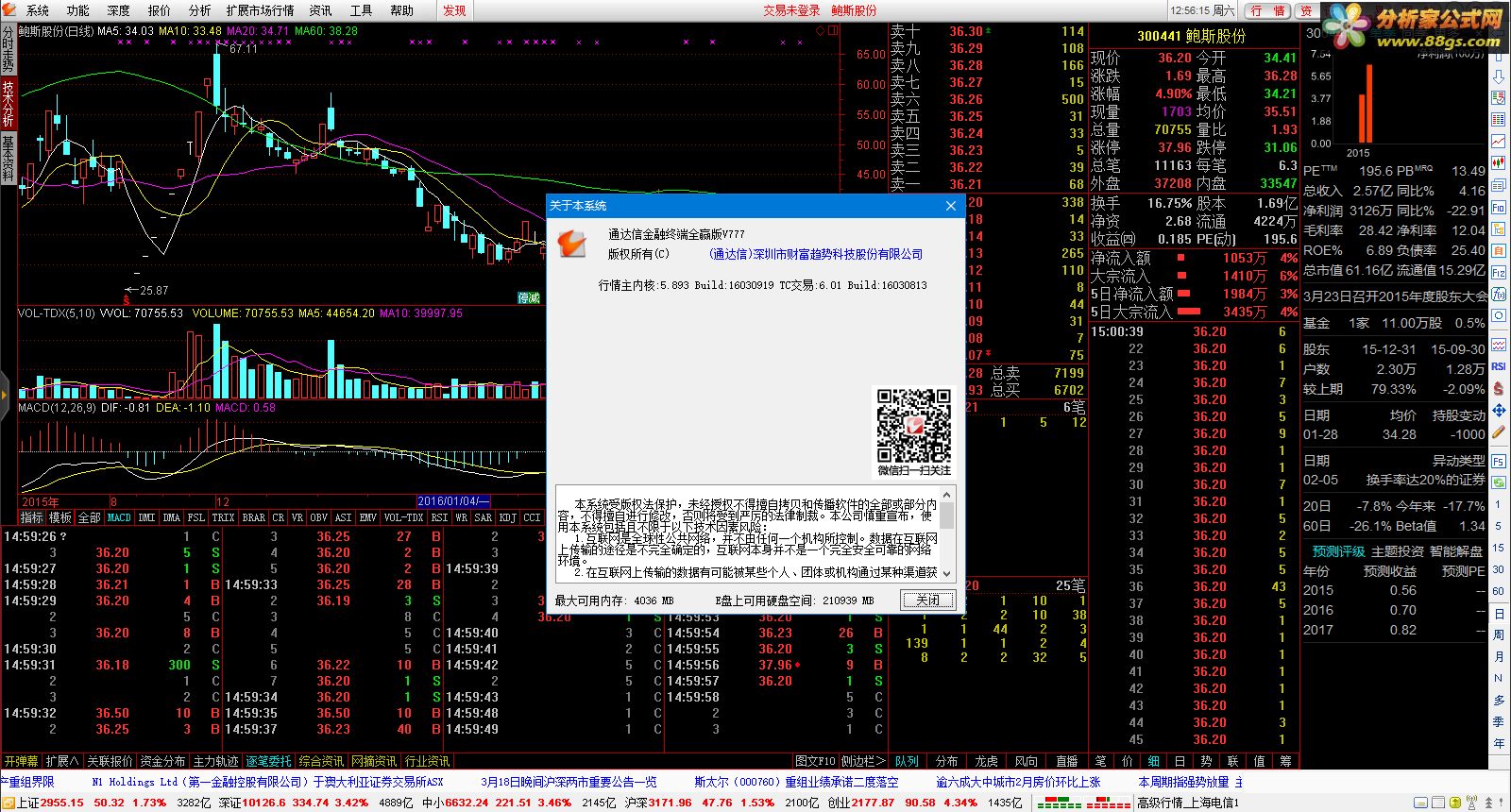Toggle the MACD indicator tab
1511x812 pixels.
[120, 517]
